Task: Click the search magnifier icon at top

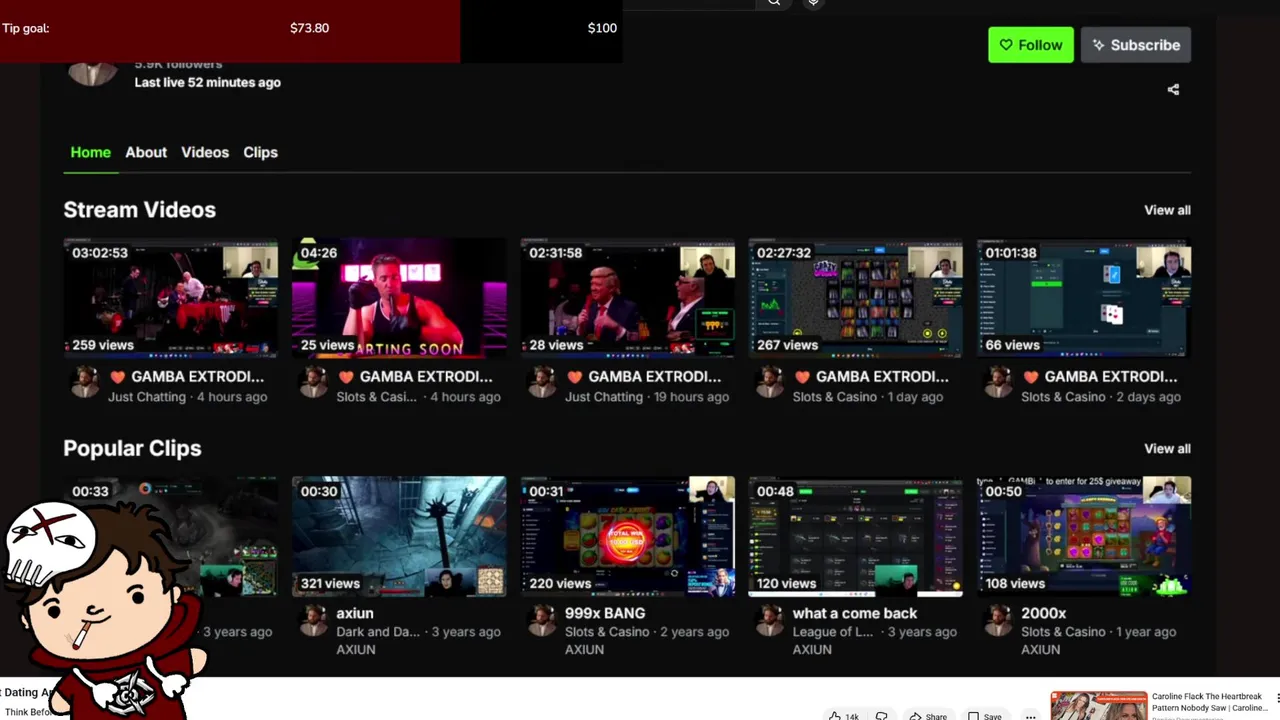Action: tap(773, 3)
